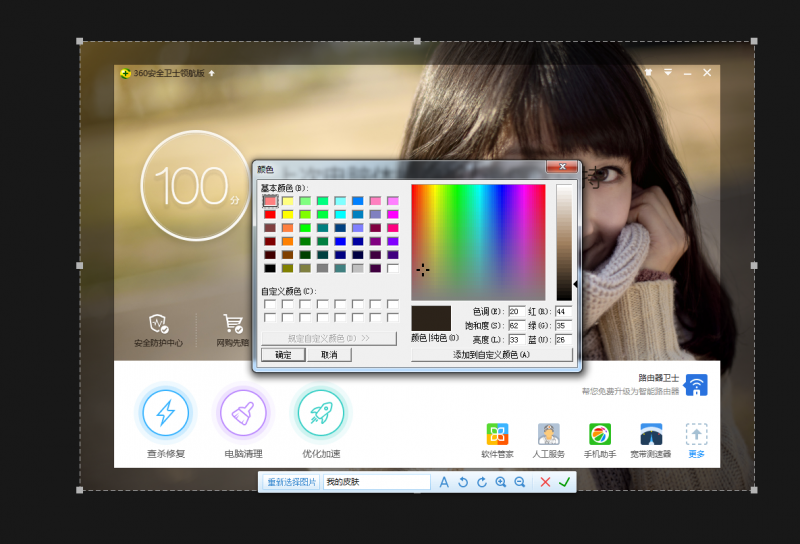Image resolution: width=800 pixels, height=544 pixels.
Task: Click 添加到自定义颜色 button
Action: pos(491,355)
